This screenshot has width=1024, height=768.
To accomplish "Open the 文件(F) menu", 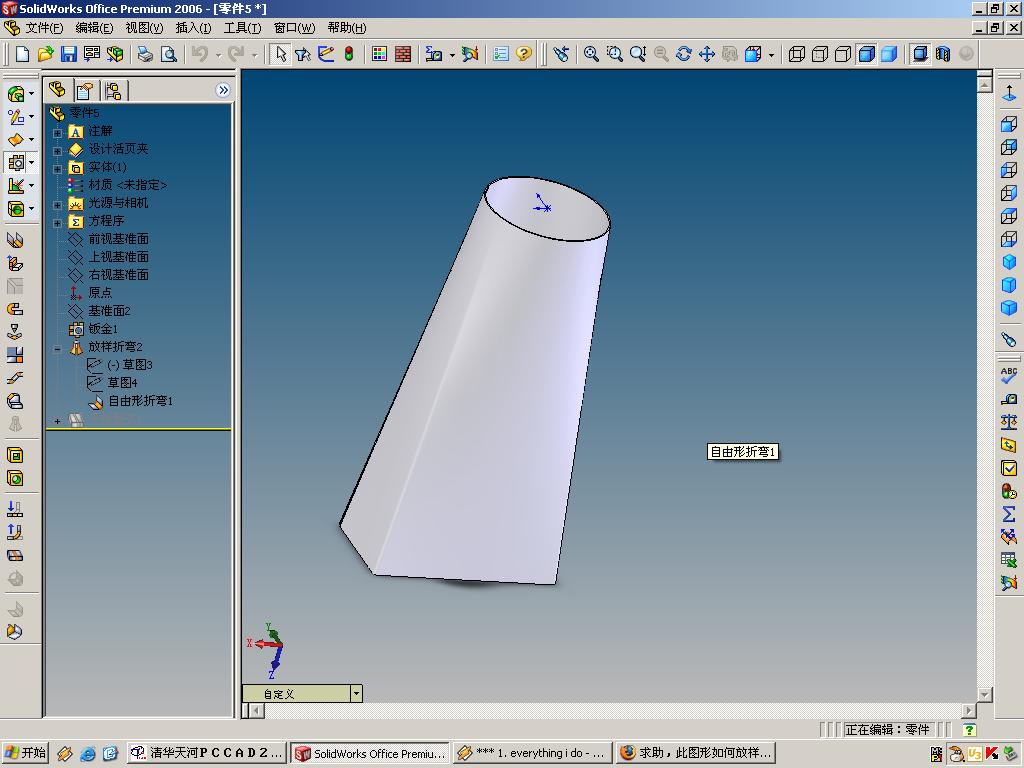I will pos(44,28).
